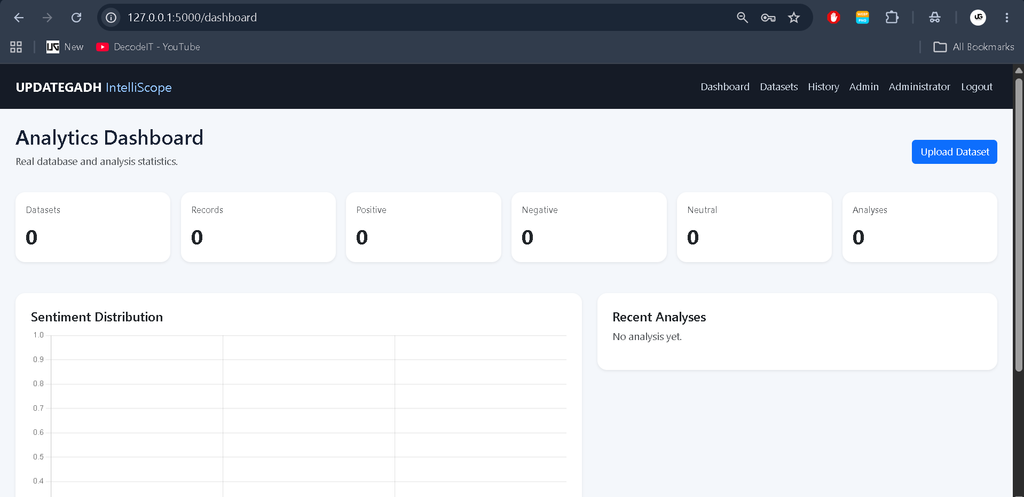Screen dimensions: 1024x497
Task: Click the 'Real database and analysis statistics.' text
Action: point(97,161)
